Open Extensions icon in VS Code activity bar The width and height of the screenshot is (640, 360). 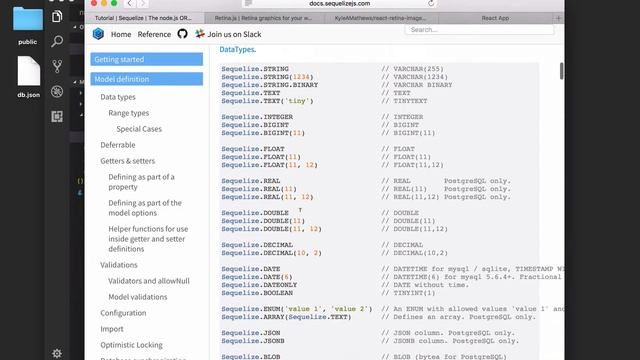point(57,117)
